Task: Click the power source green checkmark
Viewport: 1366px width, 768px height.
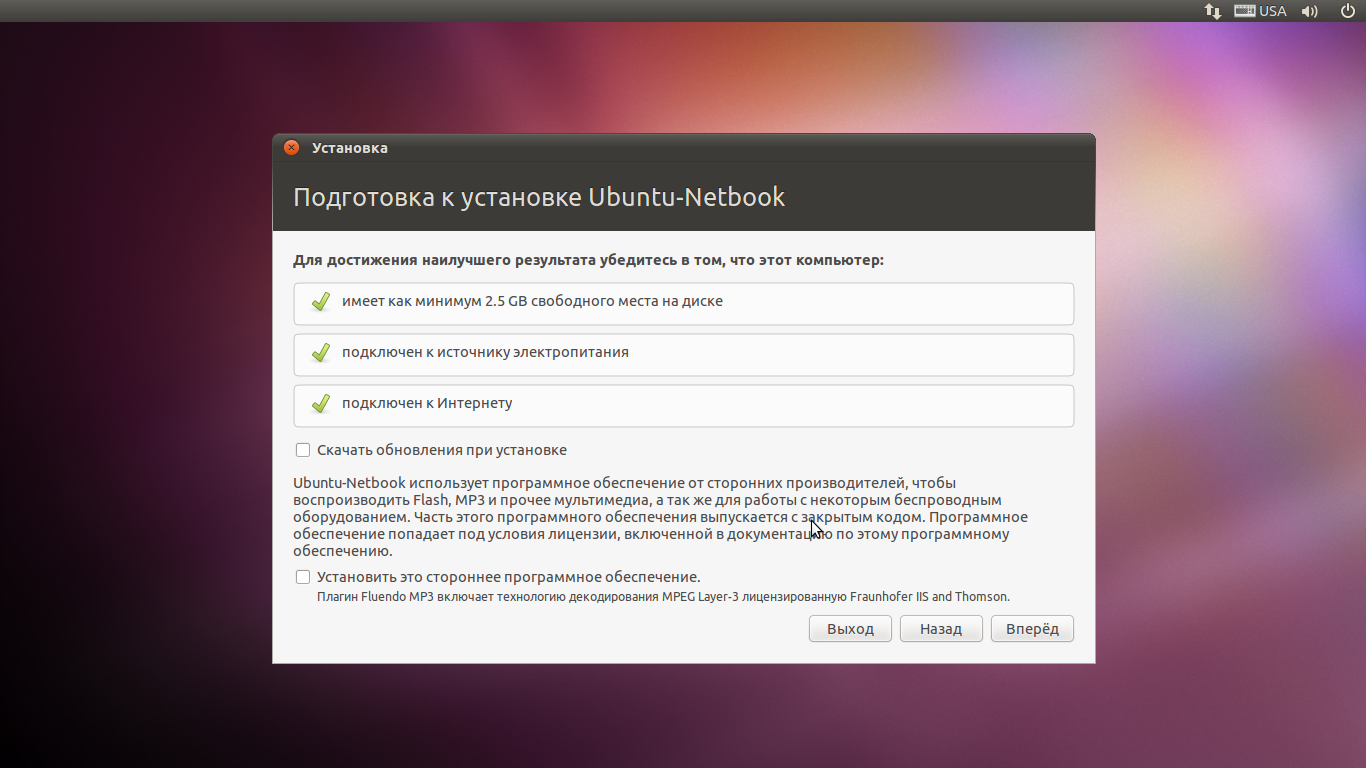Action: pos(321,353)
